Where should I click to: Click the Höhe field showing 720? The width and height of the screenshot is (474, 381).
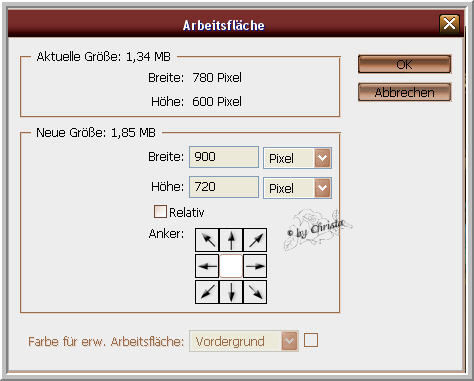tap(224, 187)
